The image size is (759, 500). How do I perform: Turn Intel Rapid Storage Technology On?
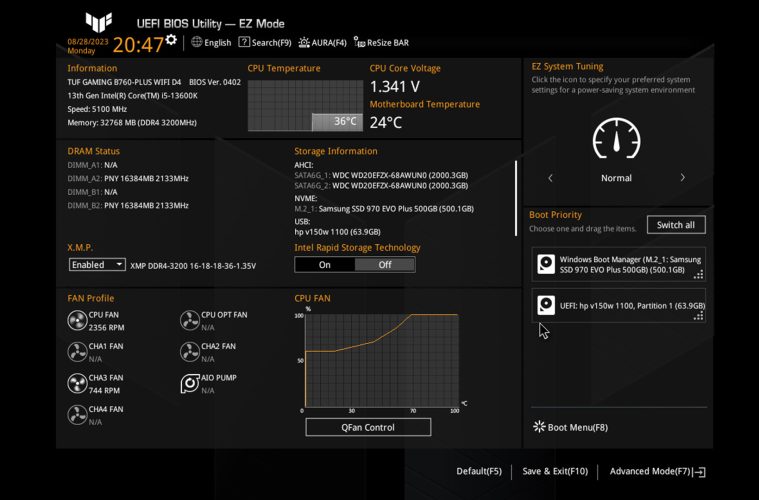pos(325,265)
